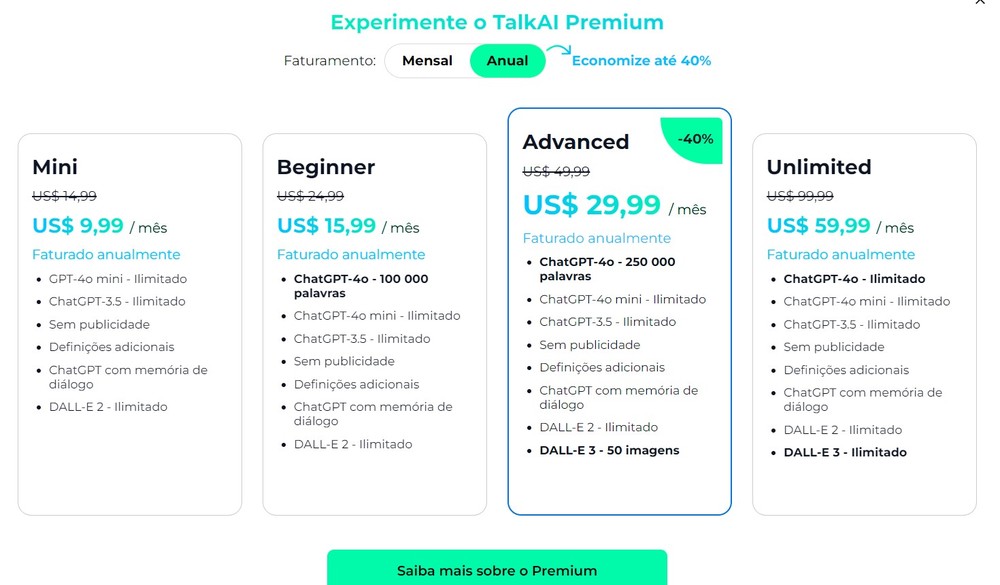The width and height of the screenshot is (1000, 585).
Task: Click the US$ 29,99 price
Action: click(x=589, y=205)
